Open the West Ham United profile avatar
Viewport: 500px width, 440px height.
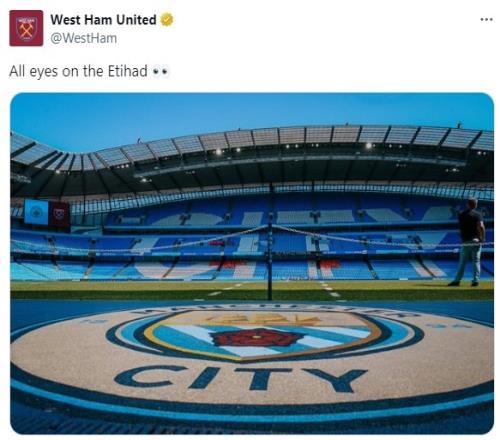26,28
